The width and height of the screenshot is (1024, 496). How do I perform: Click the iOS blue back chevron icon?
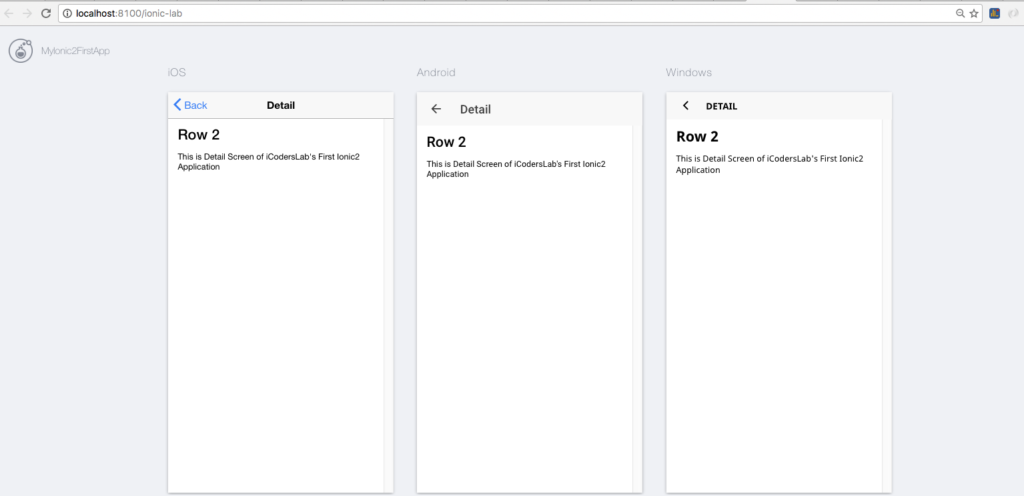pos(178,105)
